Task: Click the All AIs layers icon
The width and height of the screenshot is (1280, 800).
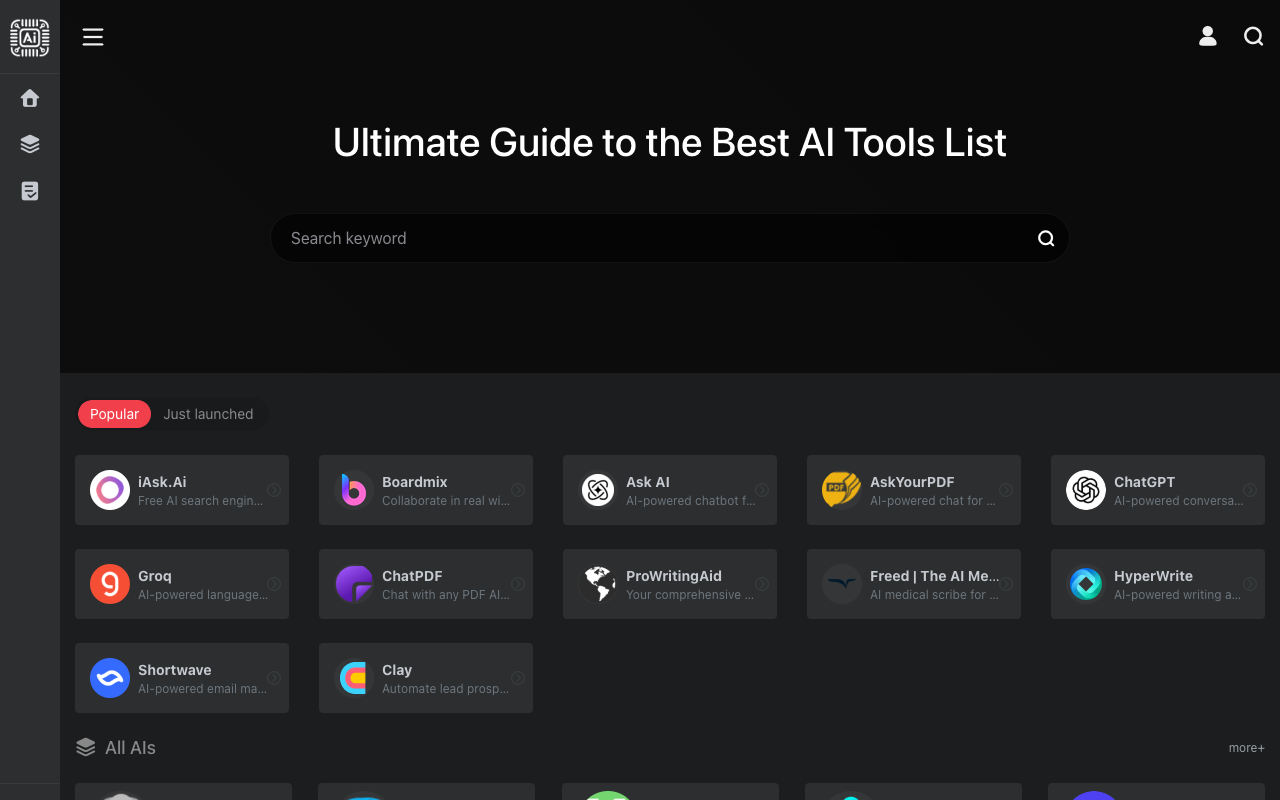Action: pyautogui.click(x=86, y=747)
